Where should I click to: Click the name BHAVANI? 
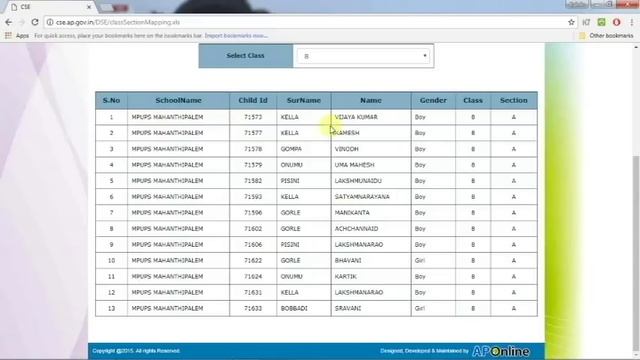click(x=348, y=260)
